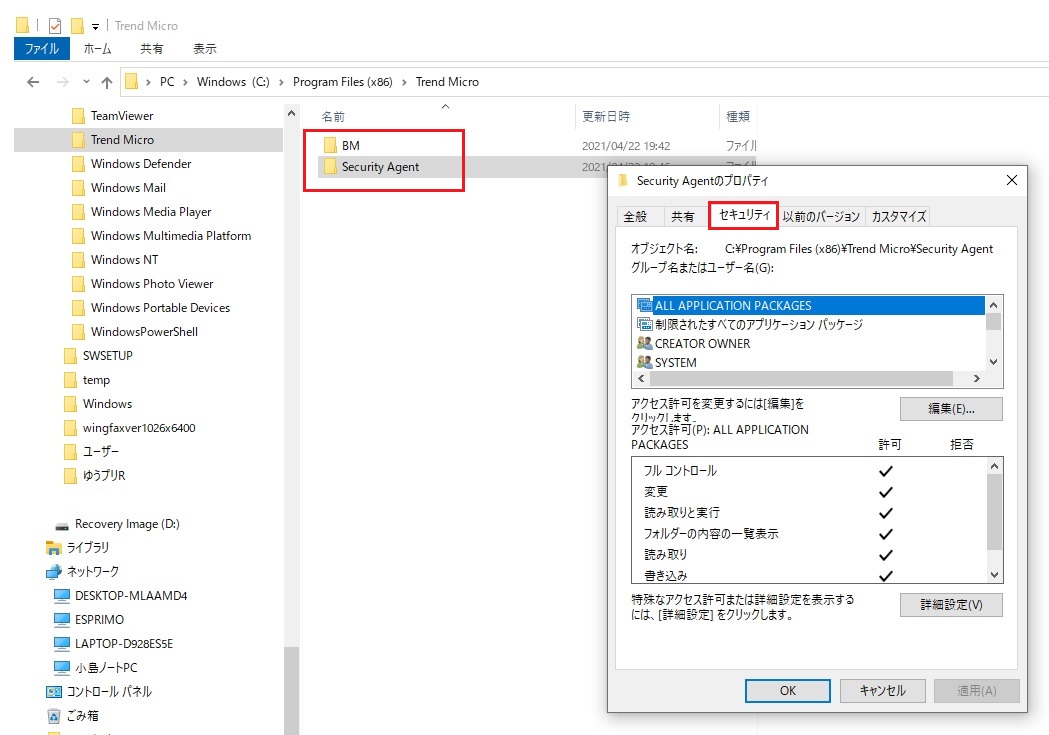Click the ごみ箱 recycle bin icon

[54, 716]
